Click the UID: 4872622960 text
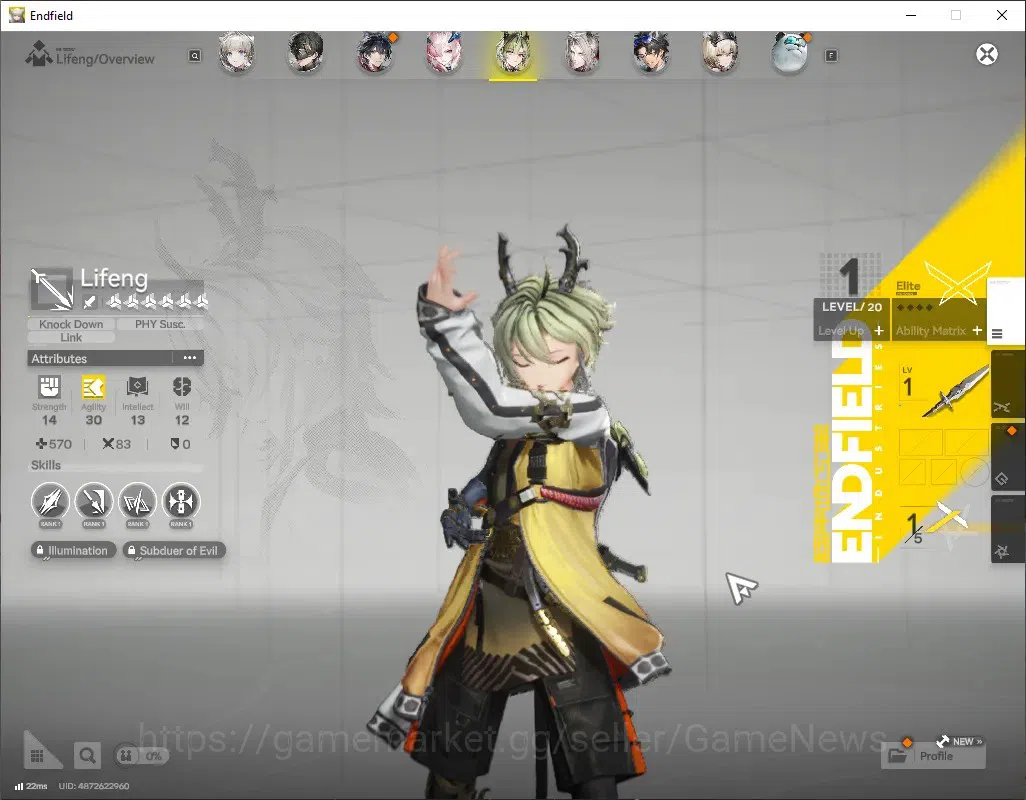This screenshot has height=800, width=1026. (x=94, y=786)
